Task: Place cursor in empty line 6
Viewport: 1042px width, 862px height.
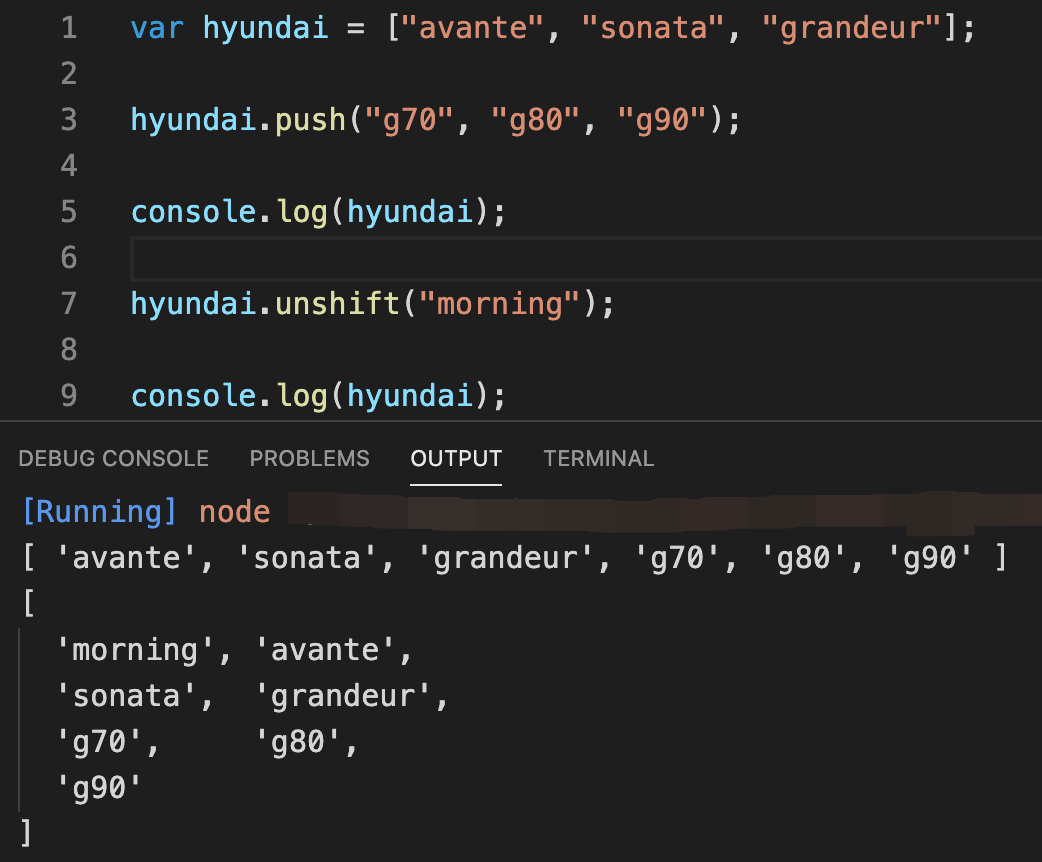Action: click(586, 258)
